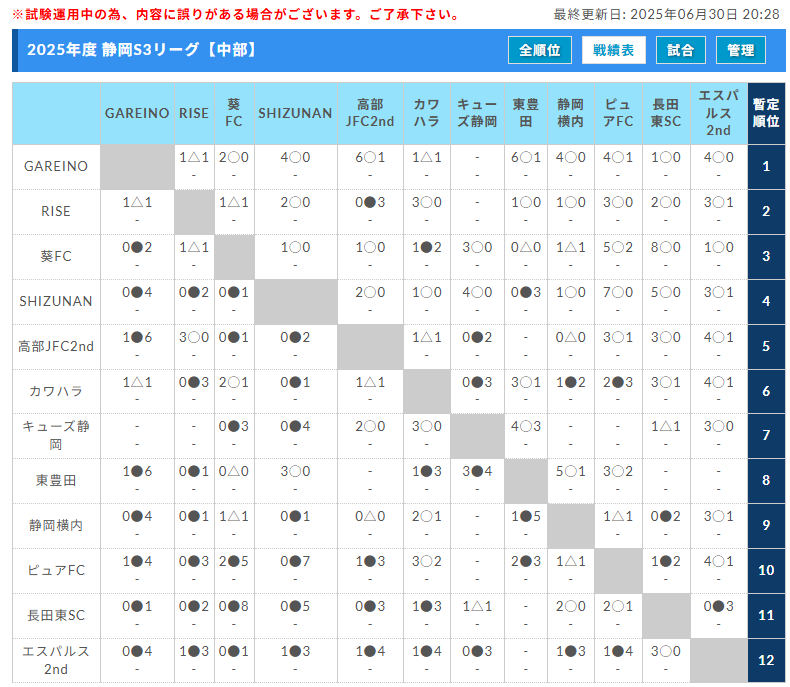Screen dimensions: 790x687
Task: Select the 静岡横内 row label
Action: [x=56, y=525]
